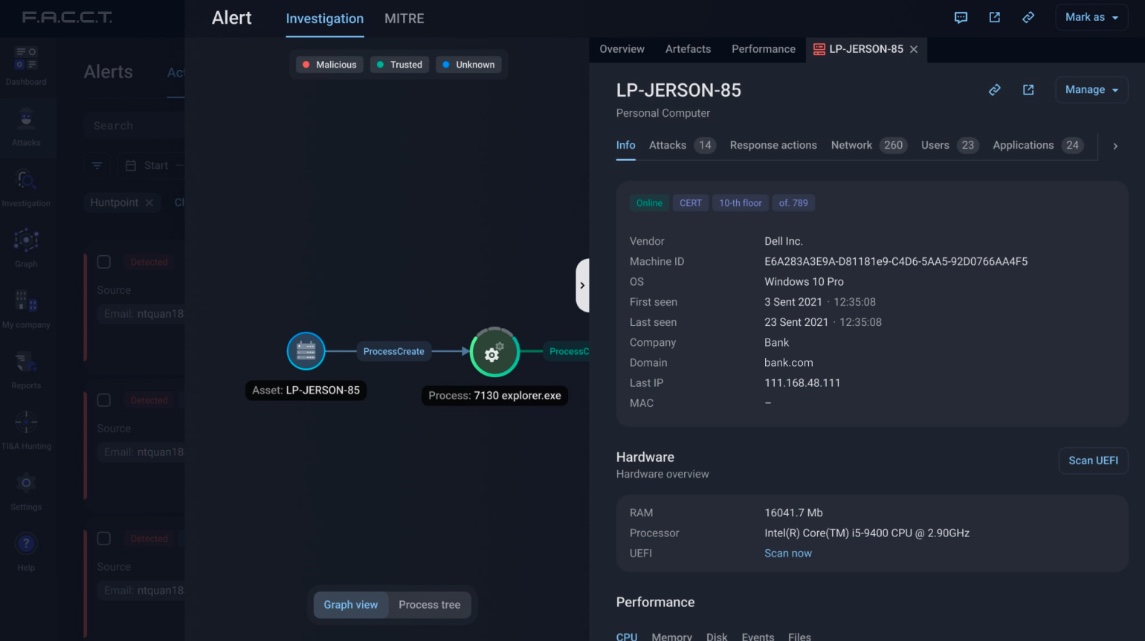
Task: Toggle the Malicious legend filter
Action: 329,65
